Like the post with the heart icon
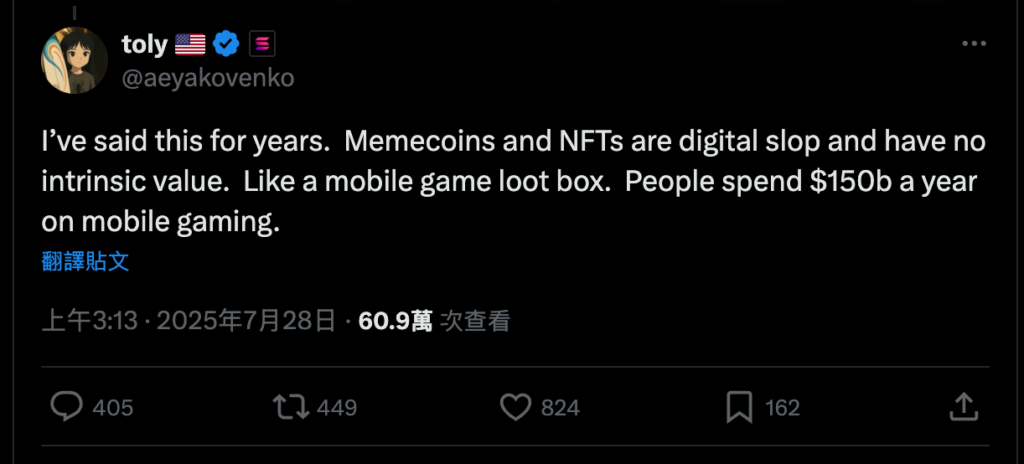Image resolution: width=1024 pixels, height=464 pixels. coord(514,406)
